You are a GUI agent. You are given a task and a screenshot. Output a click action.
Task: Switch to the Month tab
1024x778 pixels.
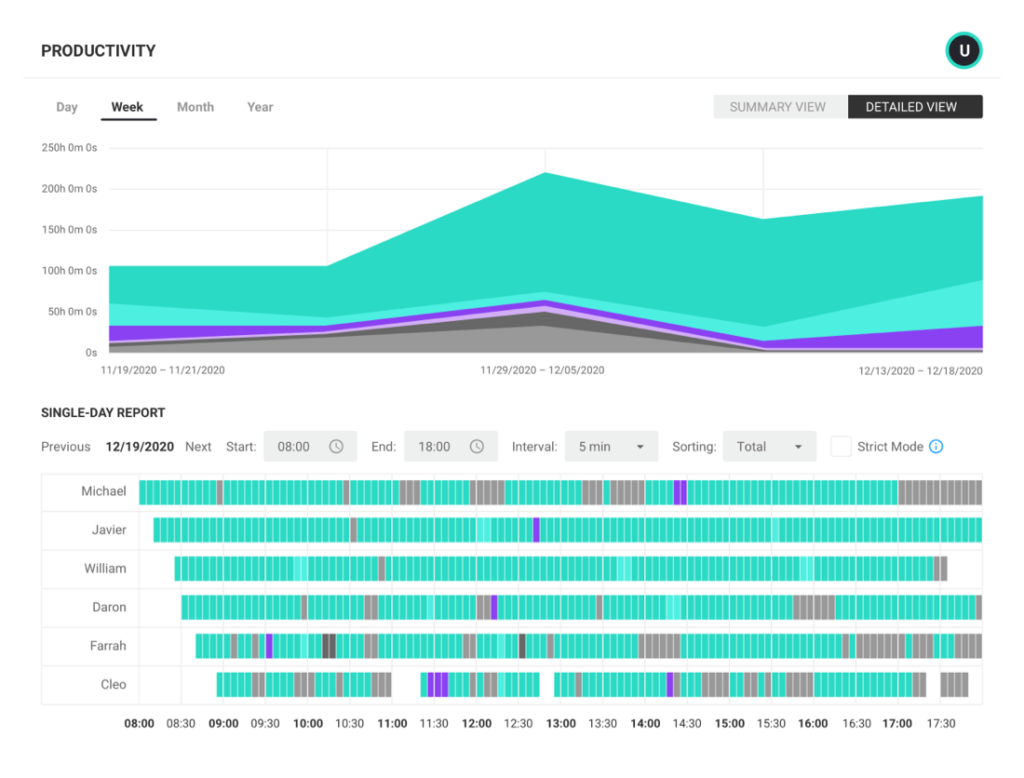tap(195, 107)
